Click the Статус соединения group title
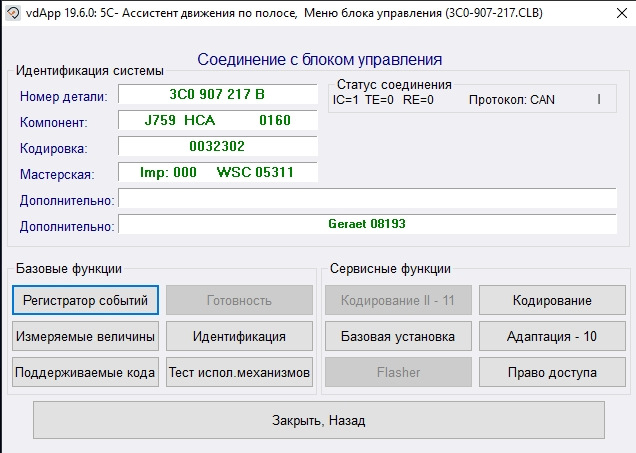636x453 pixels. click(x=394, y=84)
